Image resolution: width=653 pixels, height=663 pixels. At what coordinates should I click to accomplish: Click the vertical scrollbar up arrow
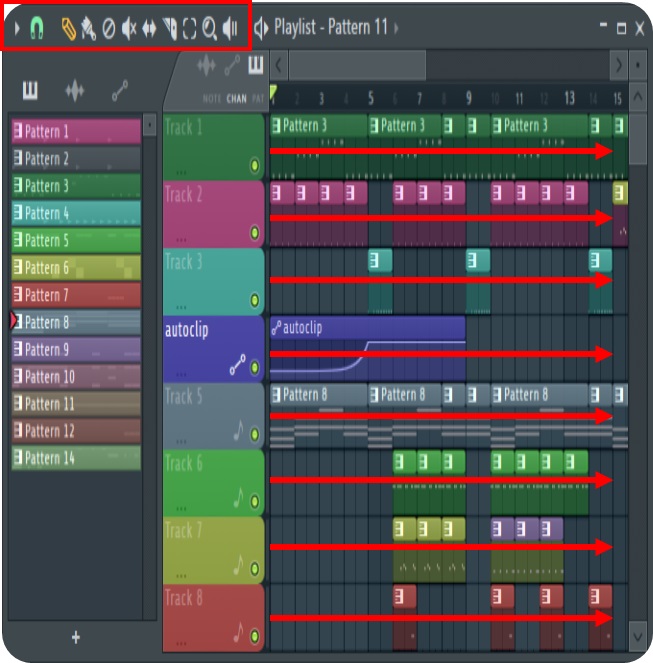coord(638,97)
